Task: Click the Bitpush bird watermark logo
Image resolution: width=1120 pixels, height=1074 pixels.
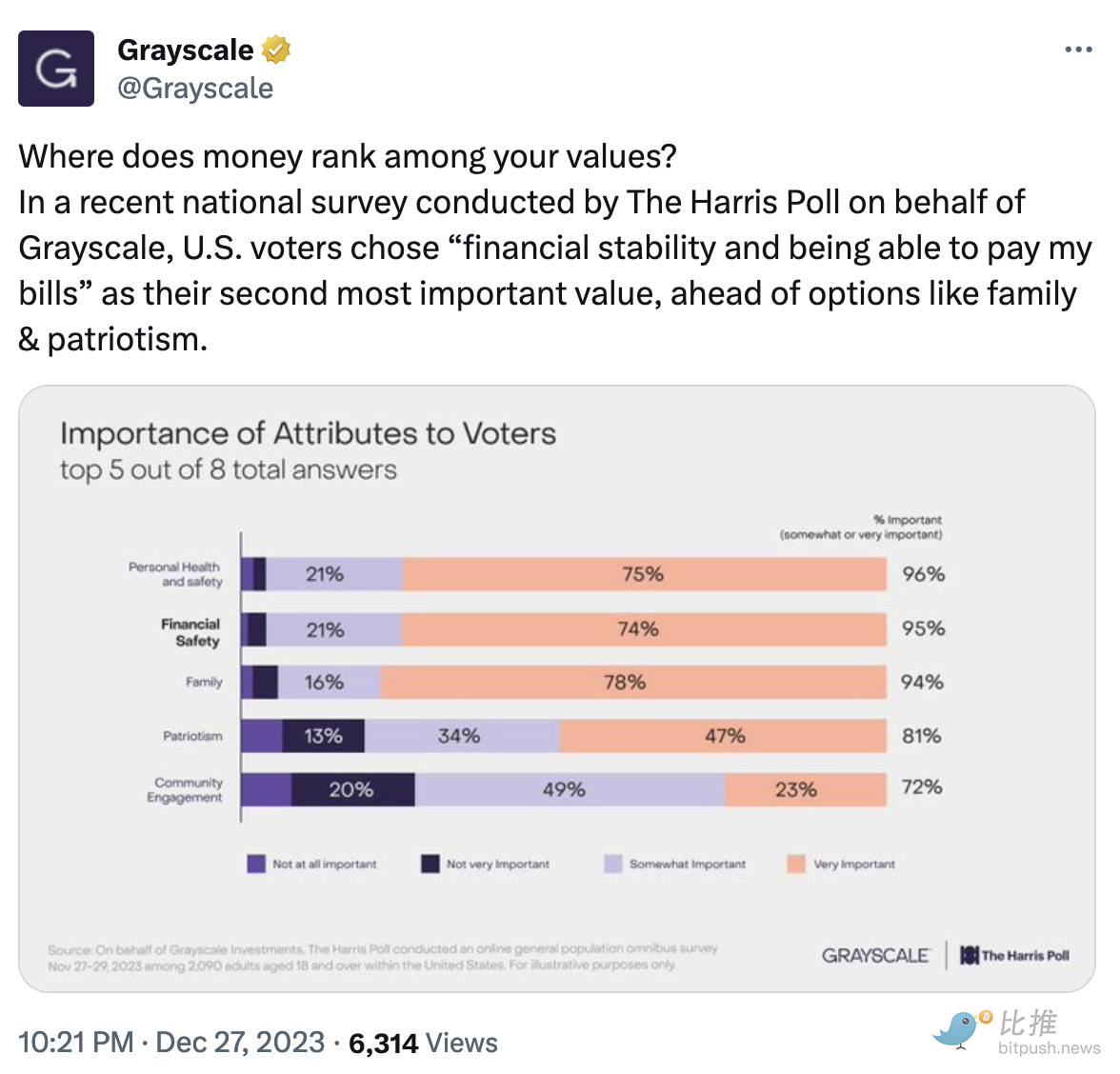Action: [959, 1030]
